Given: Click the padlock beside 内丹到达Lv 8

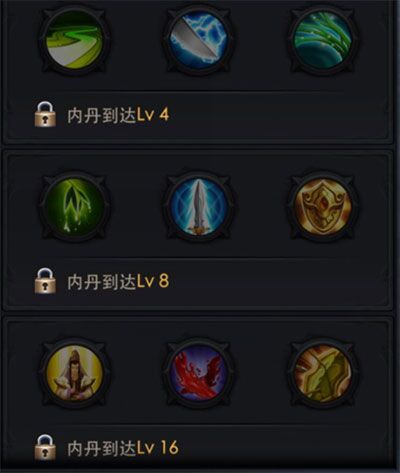Looking at the screenshot, I should point(45,281).
